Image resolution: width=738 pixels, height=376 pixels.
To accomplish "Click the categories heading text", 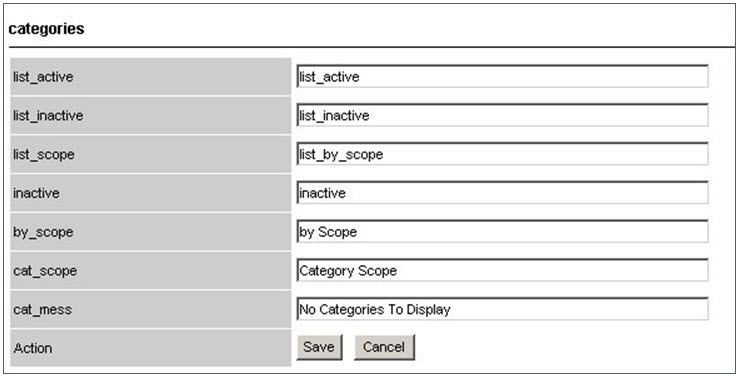I will tap(47, 29).
